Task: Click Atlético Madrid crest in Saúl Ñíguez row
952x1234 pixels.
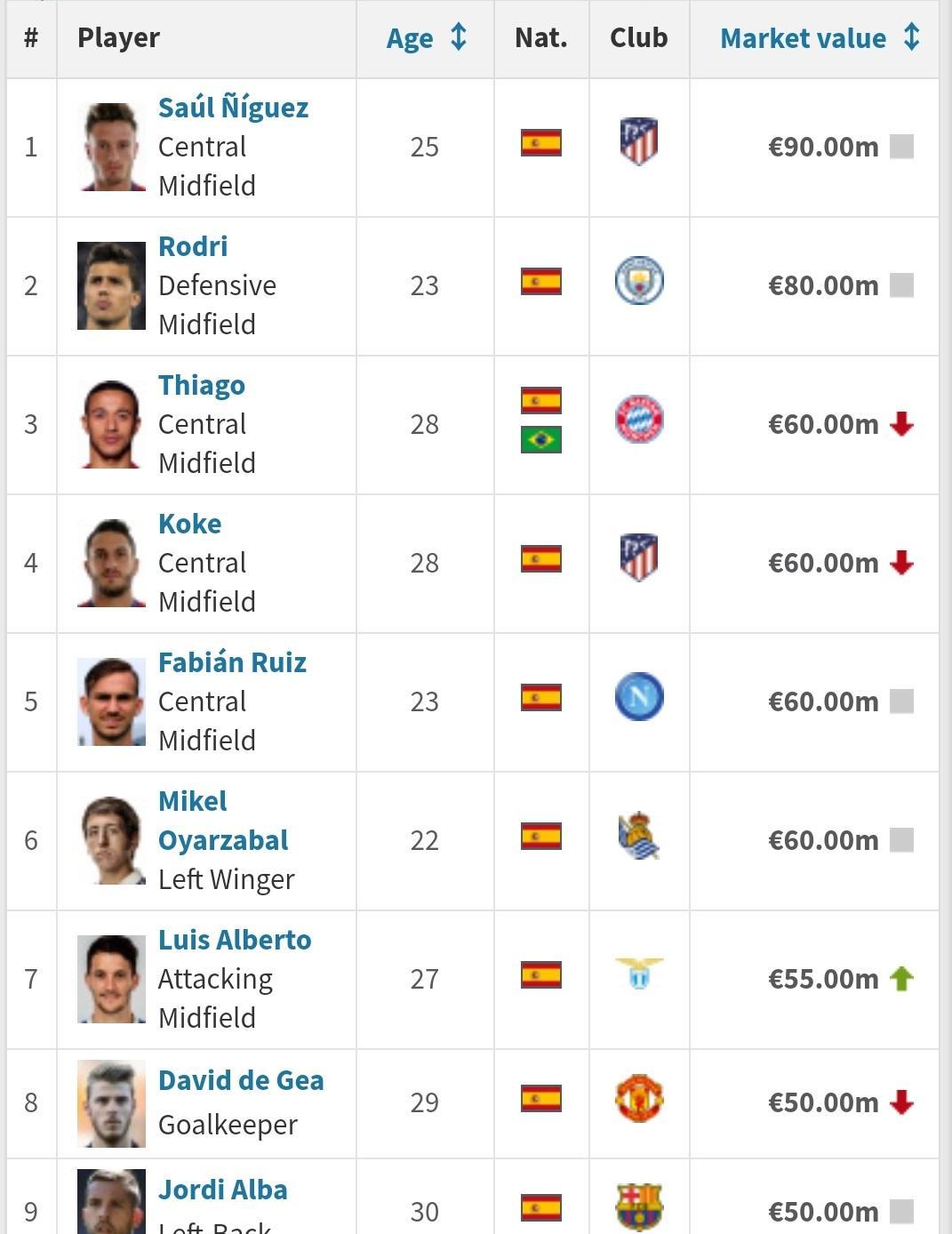Action: [x=639, y=142]
